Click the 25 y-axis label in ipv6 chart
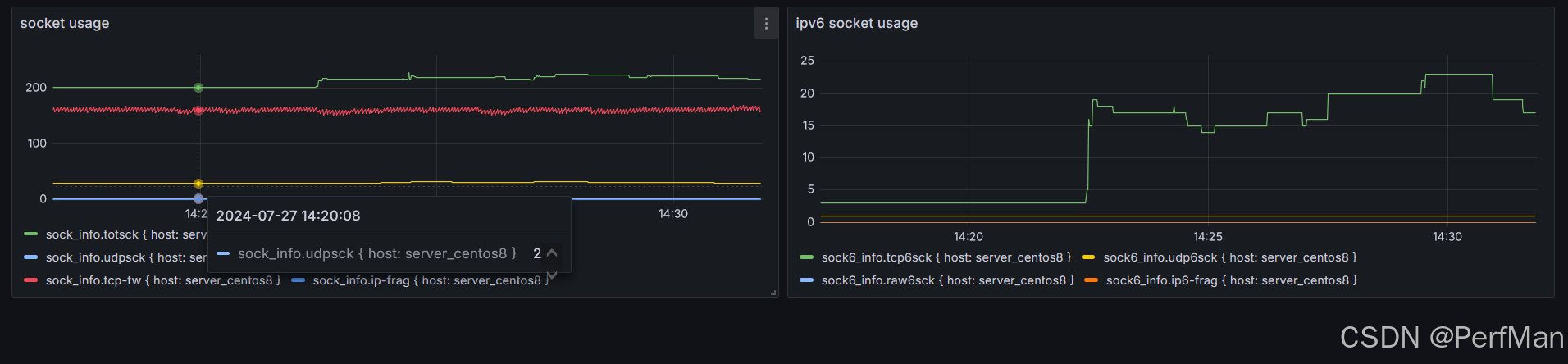The height and width of the screenshot is (364, 1568). (x=808, y=61)
